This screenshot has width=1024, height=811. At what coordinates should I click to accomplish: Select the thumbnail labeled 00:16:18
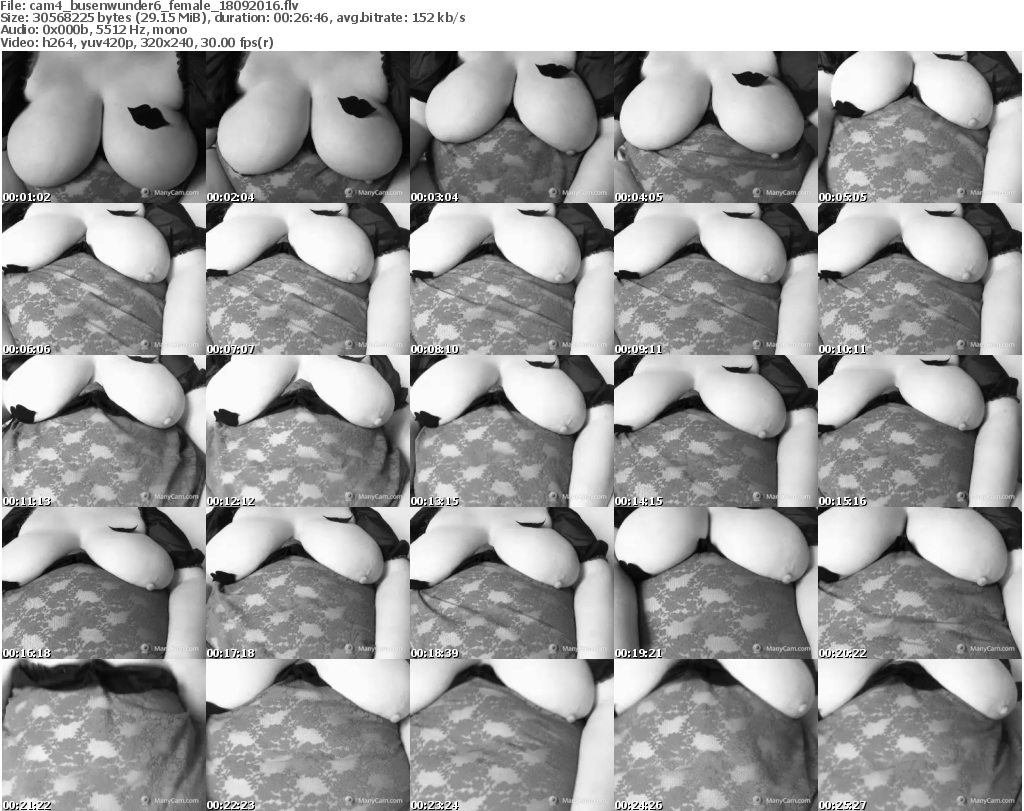click(x=104, y=583)
